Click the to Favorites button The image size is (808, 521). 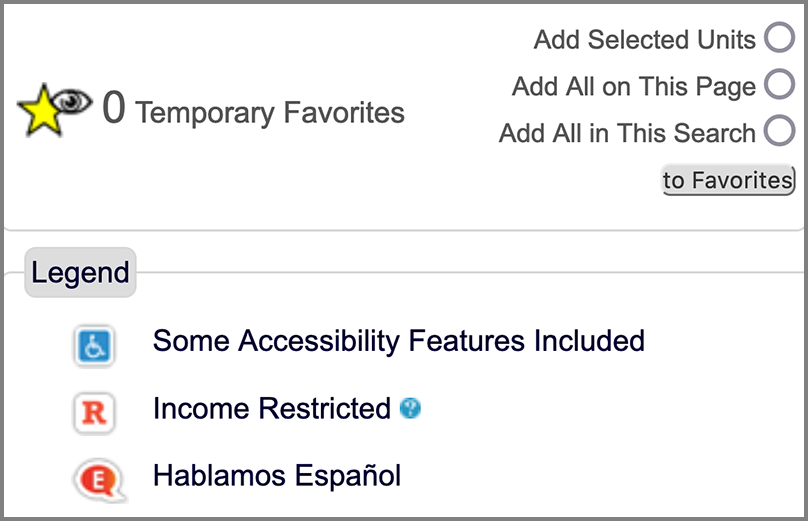pos(728,180)
